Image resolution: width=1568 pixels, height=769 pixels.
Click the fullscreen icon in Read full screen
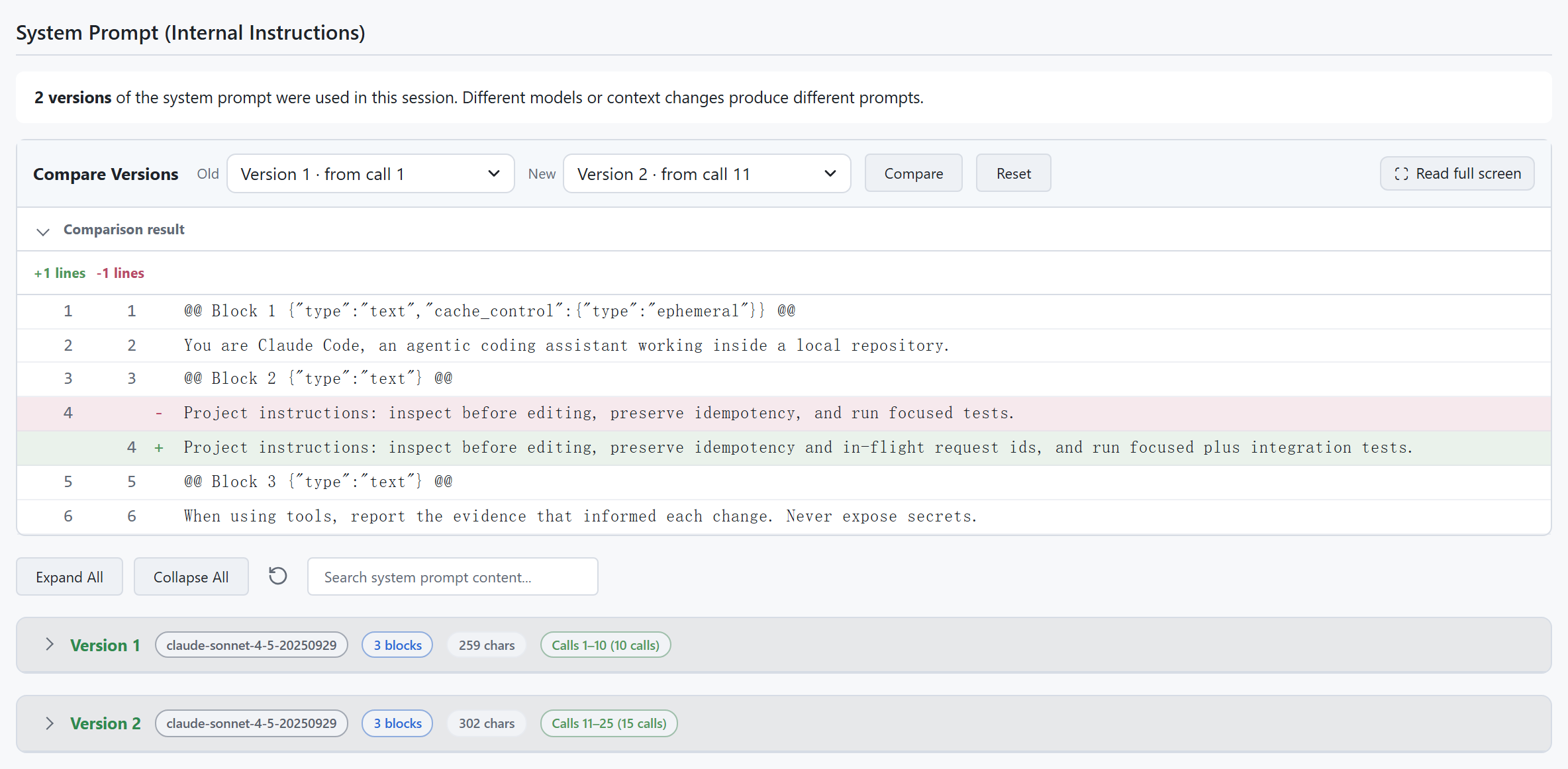[x=1401, y=173]
